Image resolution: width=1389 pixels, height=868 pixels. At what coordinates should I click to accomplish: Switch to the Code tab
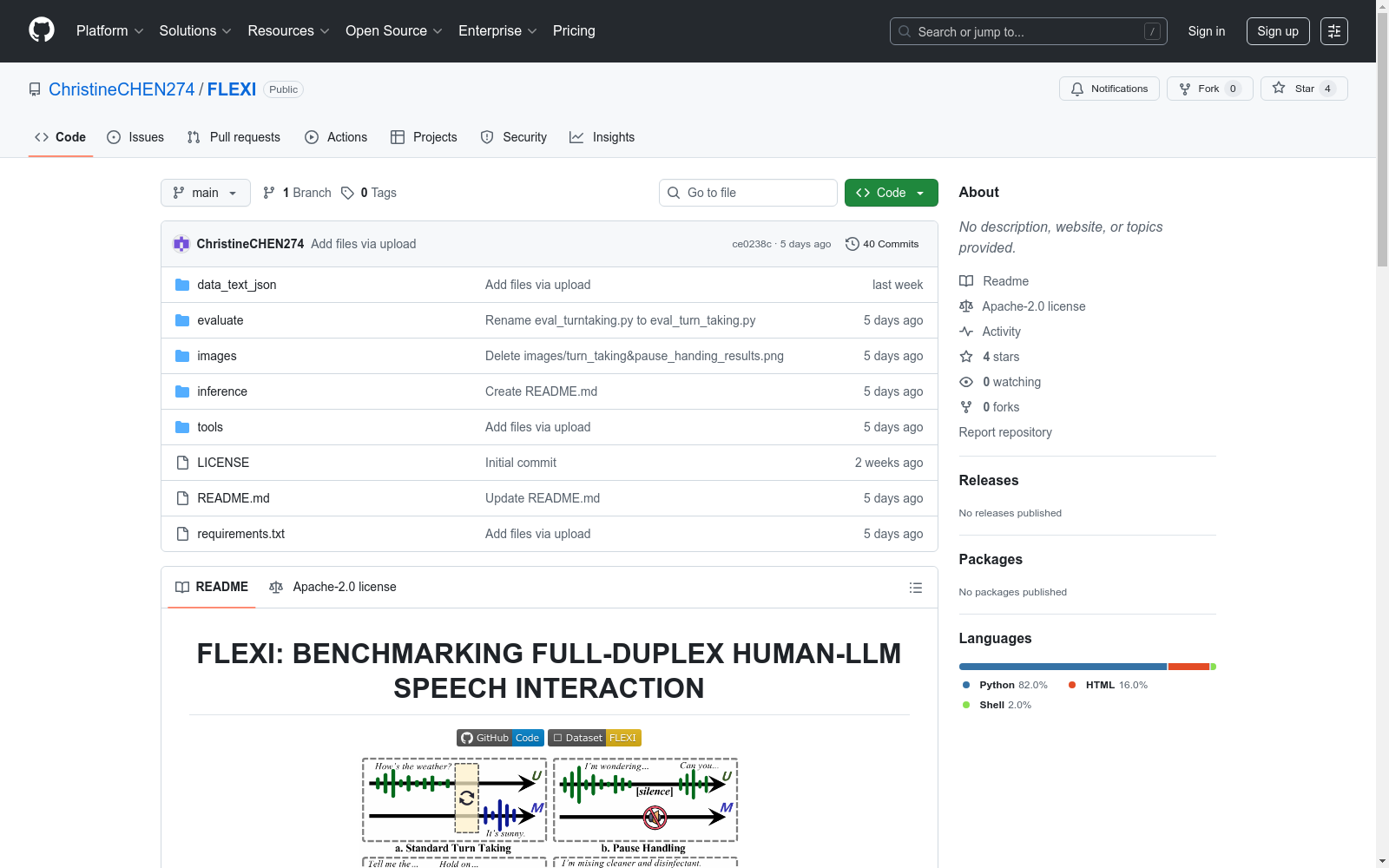point(61,137)
